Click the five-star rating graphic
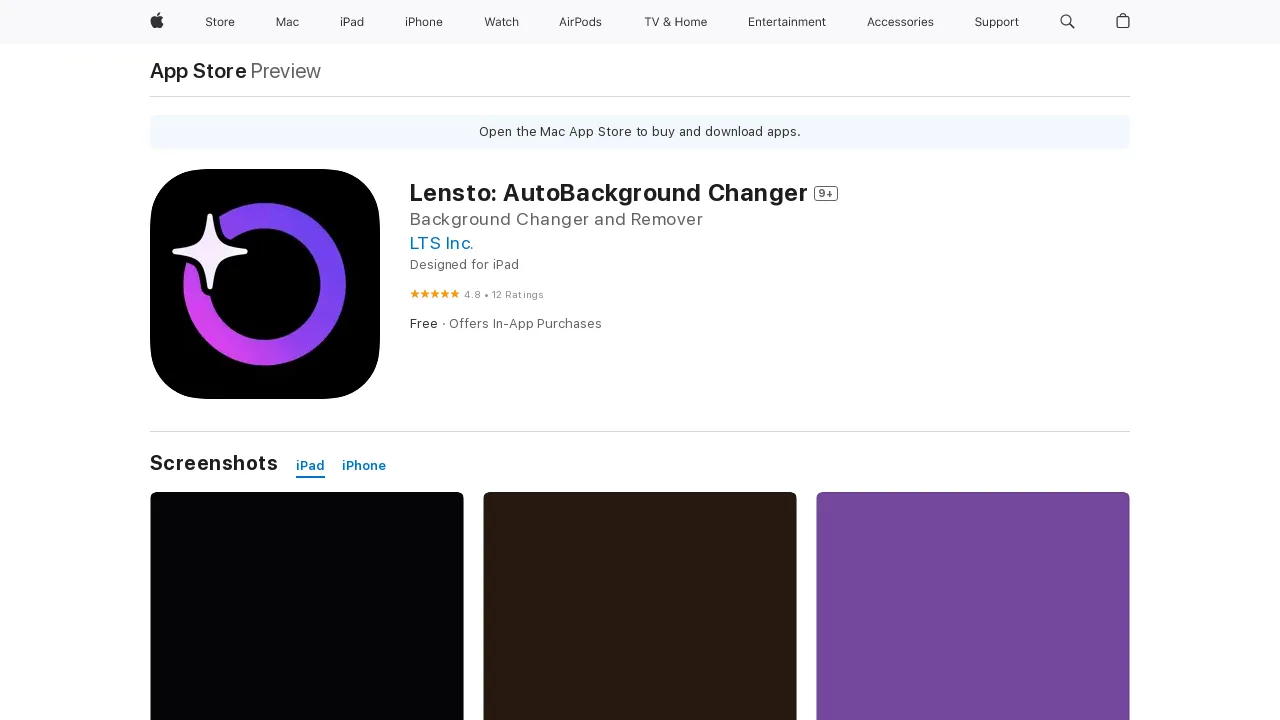This screenshot has height=720, width=1280. pos(435,294)
